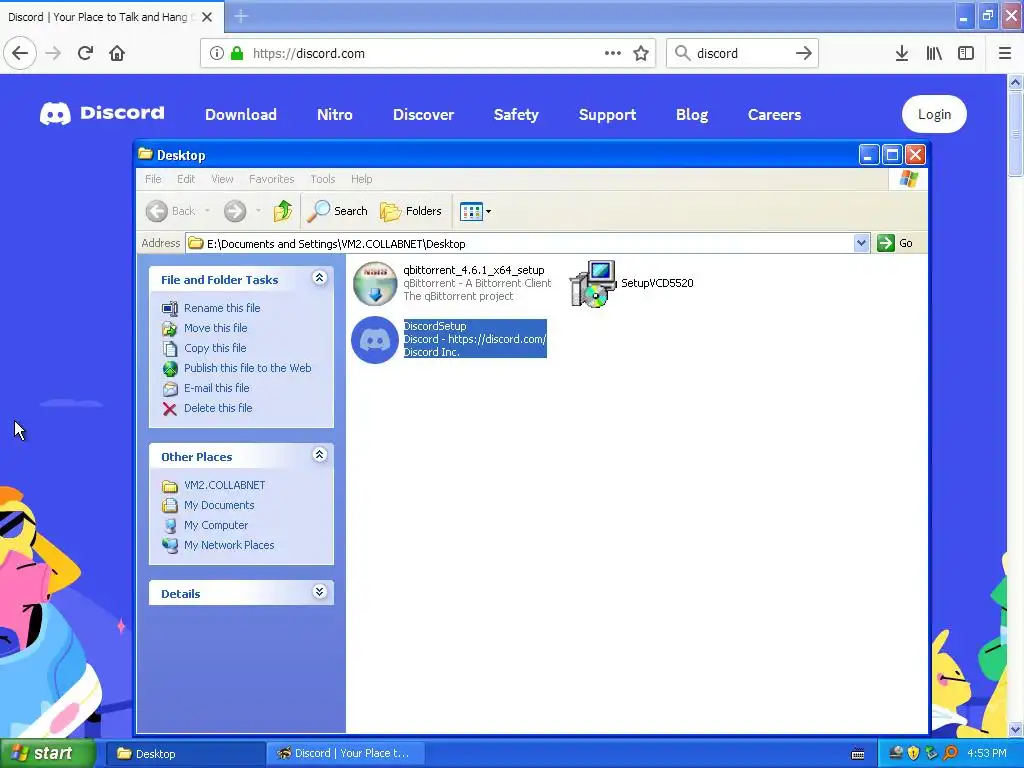Show Folders pane in Desktop window
The image size is (1024, 768).
pyautogui.click(x=411, y=211)
